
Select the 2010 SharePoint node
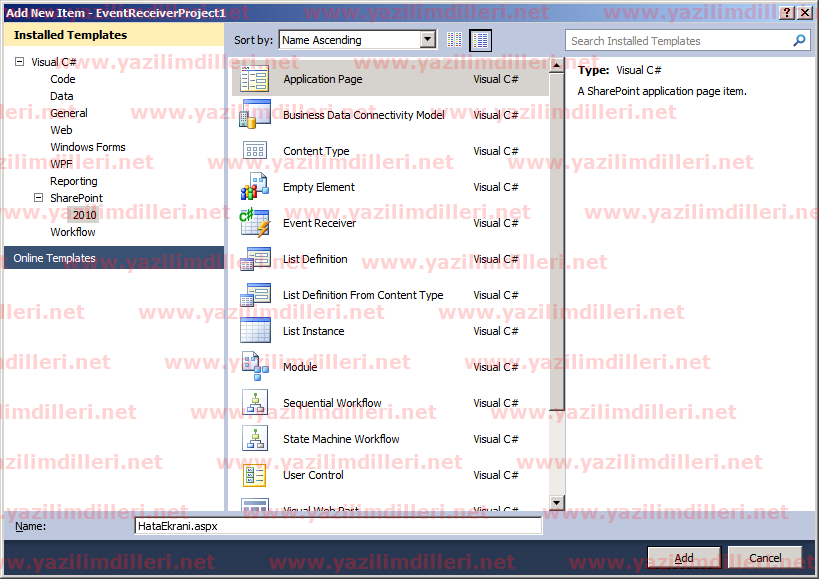coord(84,215)
